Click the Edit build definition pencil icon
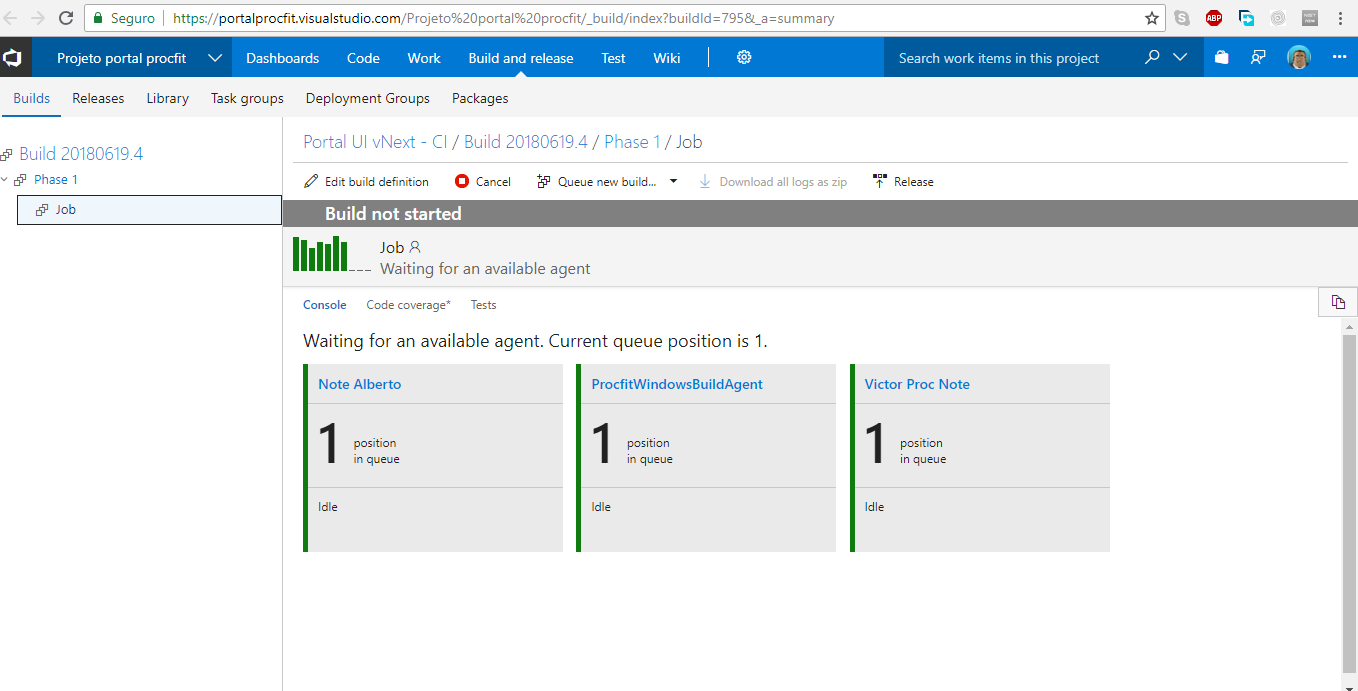Viewport: 1358px width, 691px height. coord(311,181)
